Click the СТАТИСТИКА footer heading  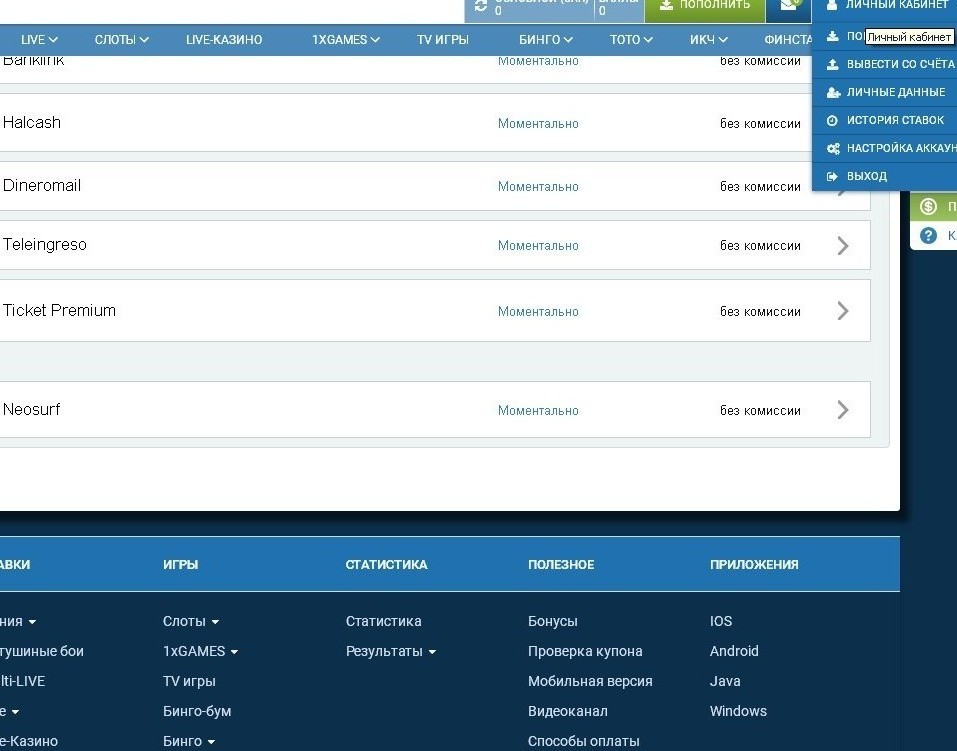coord(386,564)
